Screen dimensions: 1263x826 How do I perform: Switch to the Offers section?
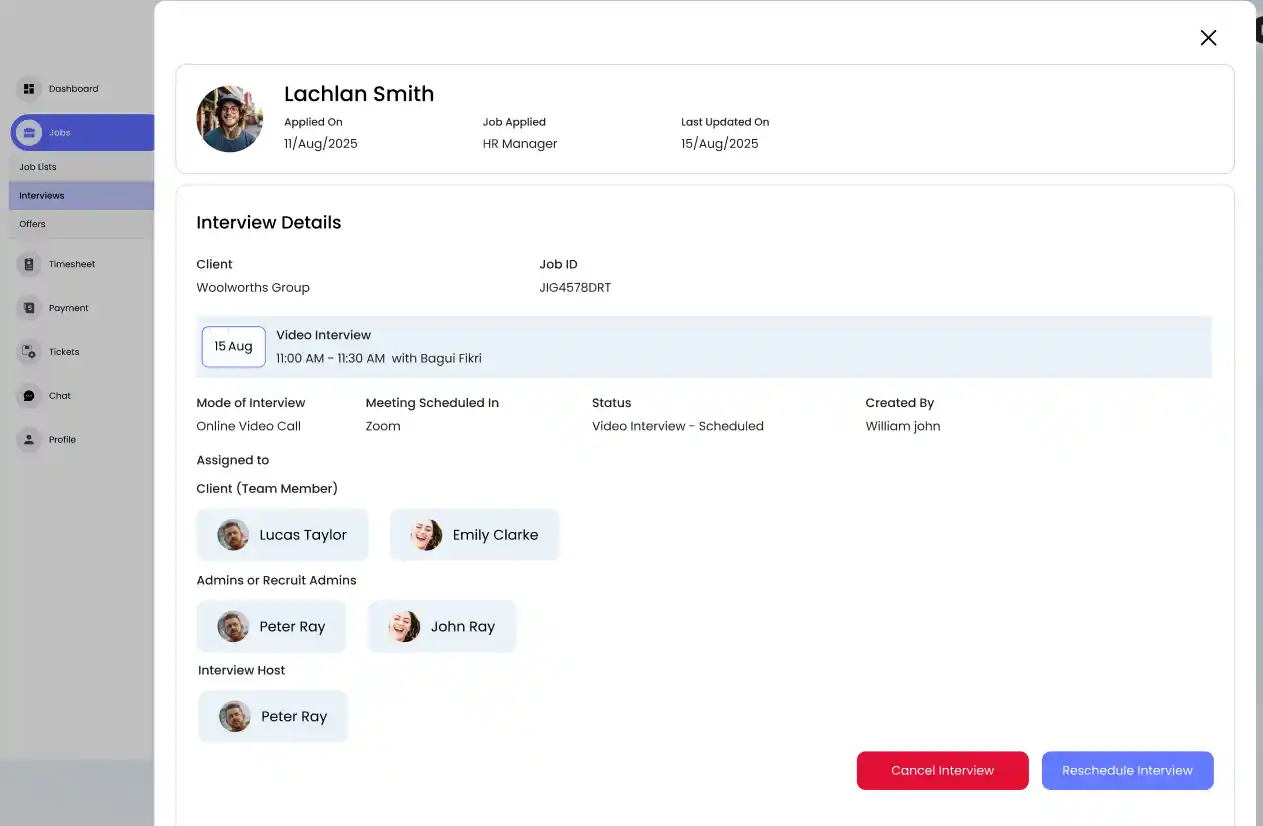[x=31, y=224]
